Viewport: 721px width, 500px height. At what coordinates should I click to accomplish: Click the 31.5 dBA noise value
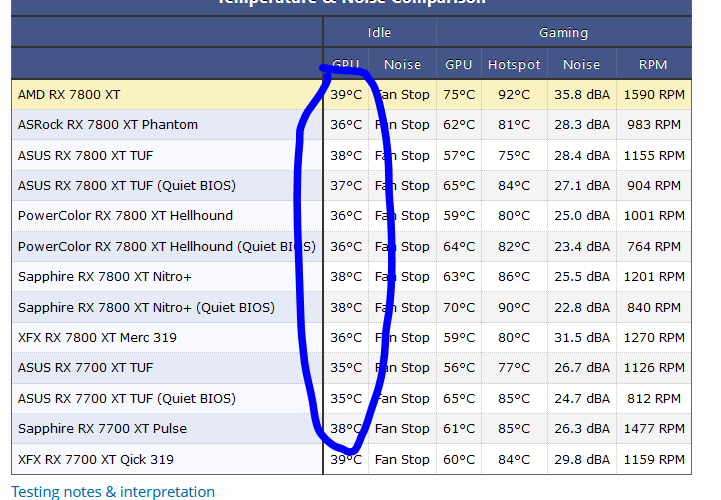[582, 338]
